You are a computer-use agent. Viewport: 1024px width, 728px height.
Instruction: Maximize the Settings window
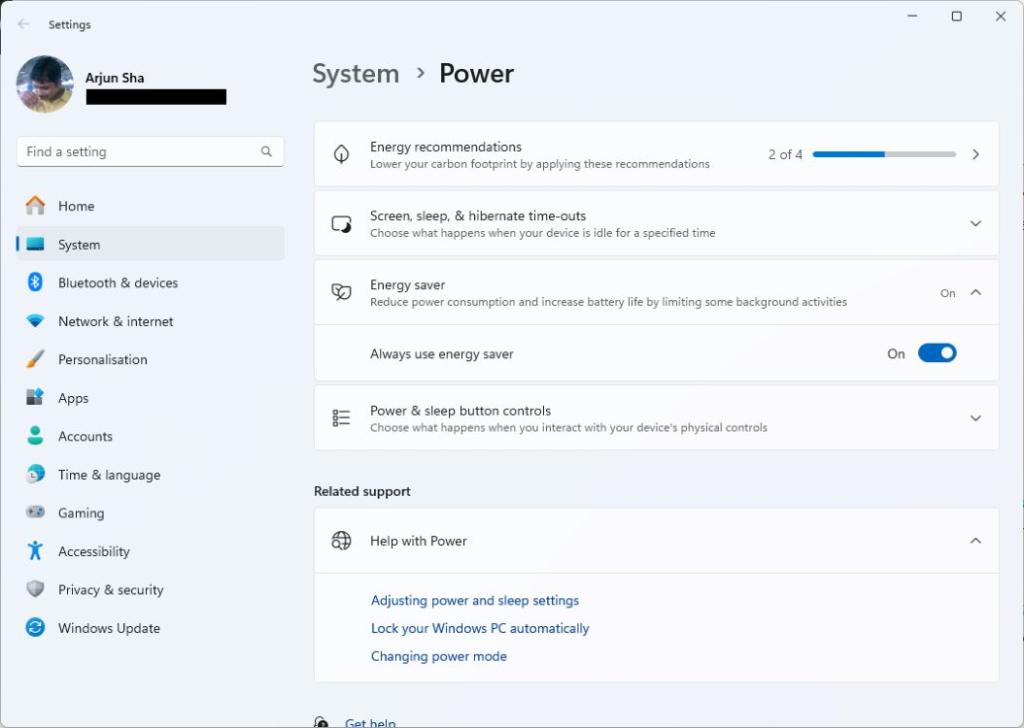tap(957, 16)
